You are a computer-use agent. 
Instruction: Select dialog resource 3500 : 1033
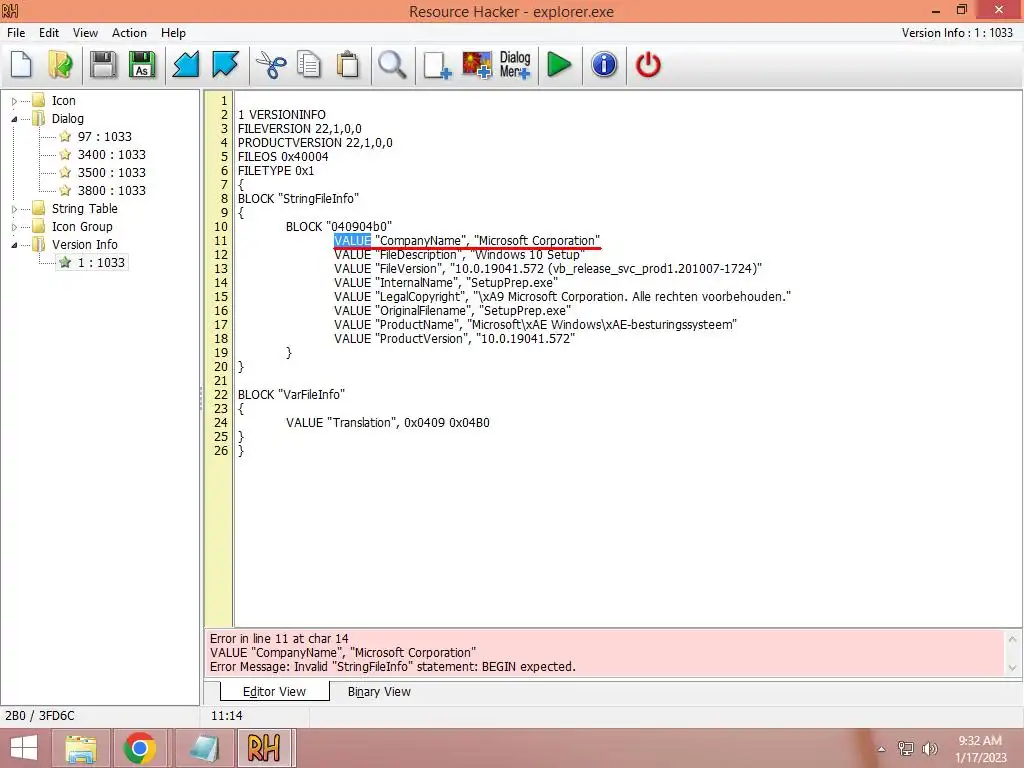112,172
